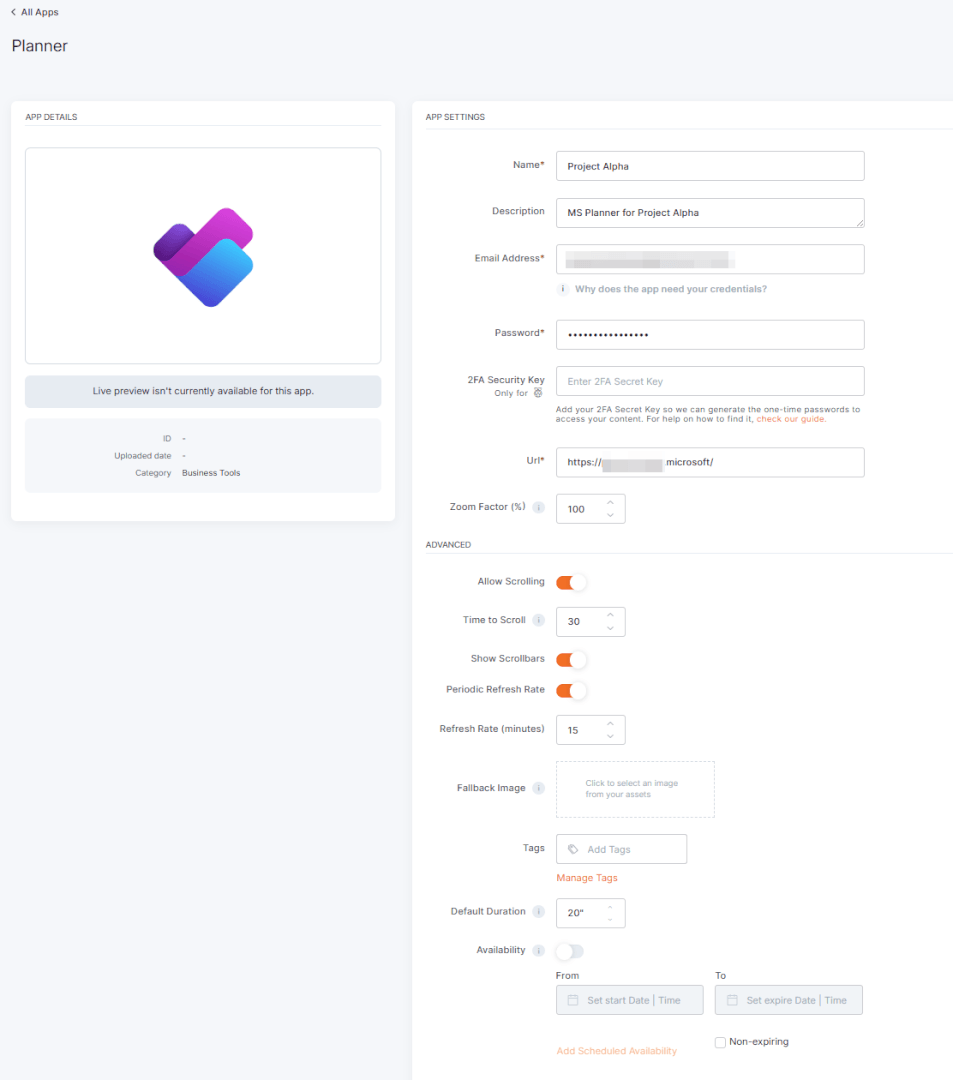Show Default Duration info icon
953x1080 pixels.
(538, 912)
